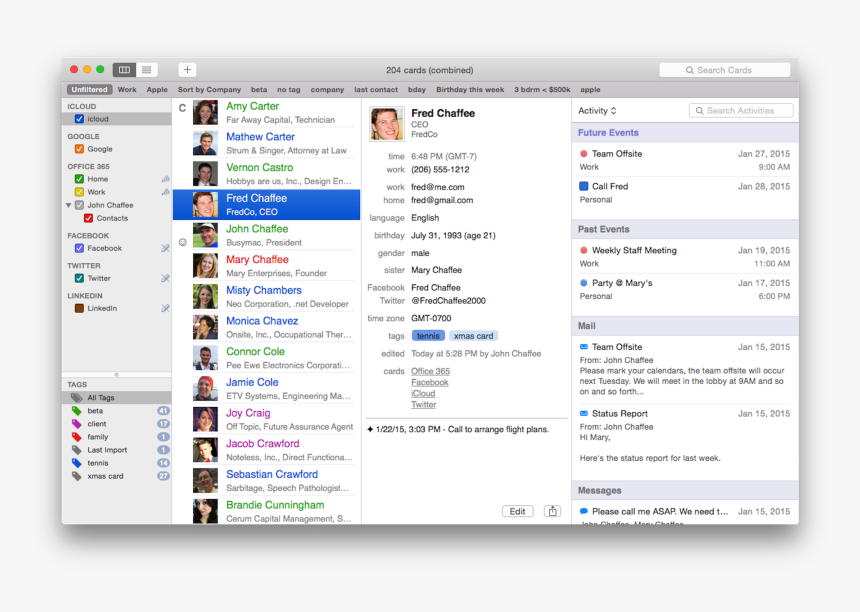860x612 pixels.
Task: Select the no tag filter
Action: click(x=288, y=89)
